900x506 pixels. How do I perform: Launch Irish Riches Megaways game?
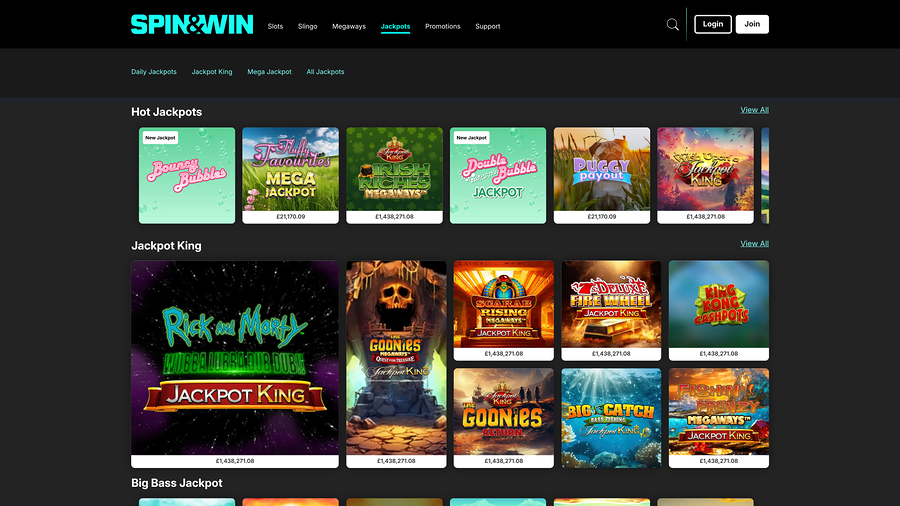coord(394,176)
